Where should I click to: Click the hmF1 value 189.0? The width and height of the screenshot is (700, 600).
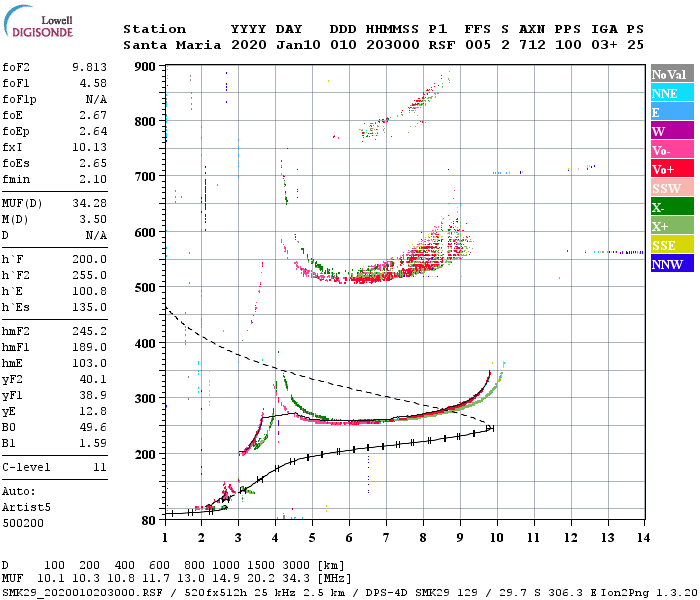pyautogui.click(x=89, y=347)
